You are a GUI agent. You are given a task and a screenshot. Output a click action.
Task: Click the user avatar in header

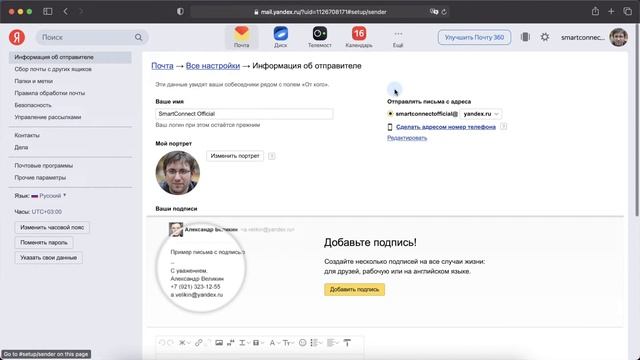coord(618,37)
